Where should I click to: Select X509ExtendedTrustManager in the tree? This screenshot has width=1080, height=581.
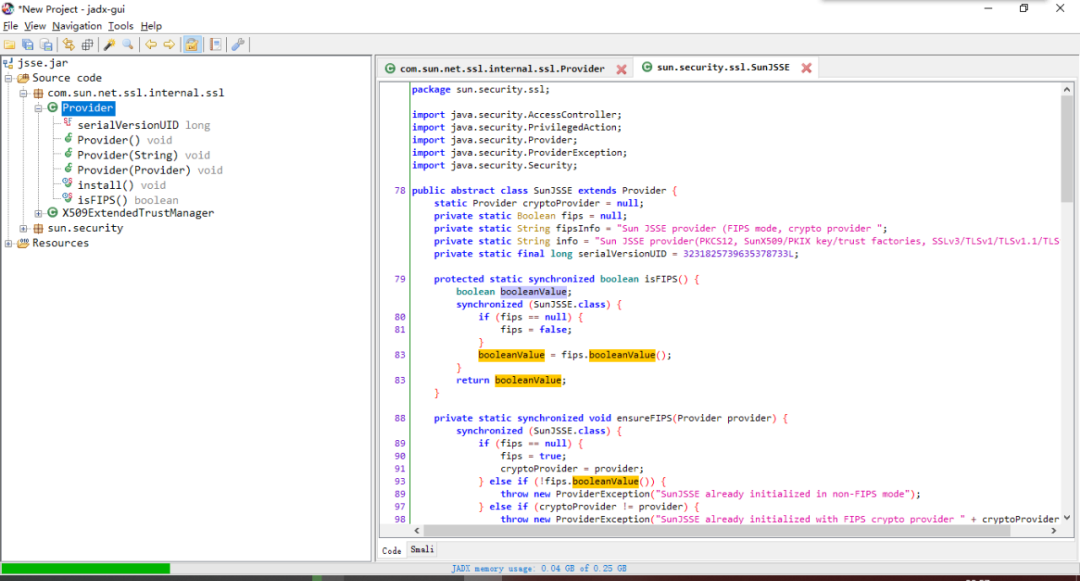coord(138,213)
